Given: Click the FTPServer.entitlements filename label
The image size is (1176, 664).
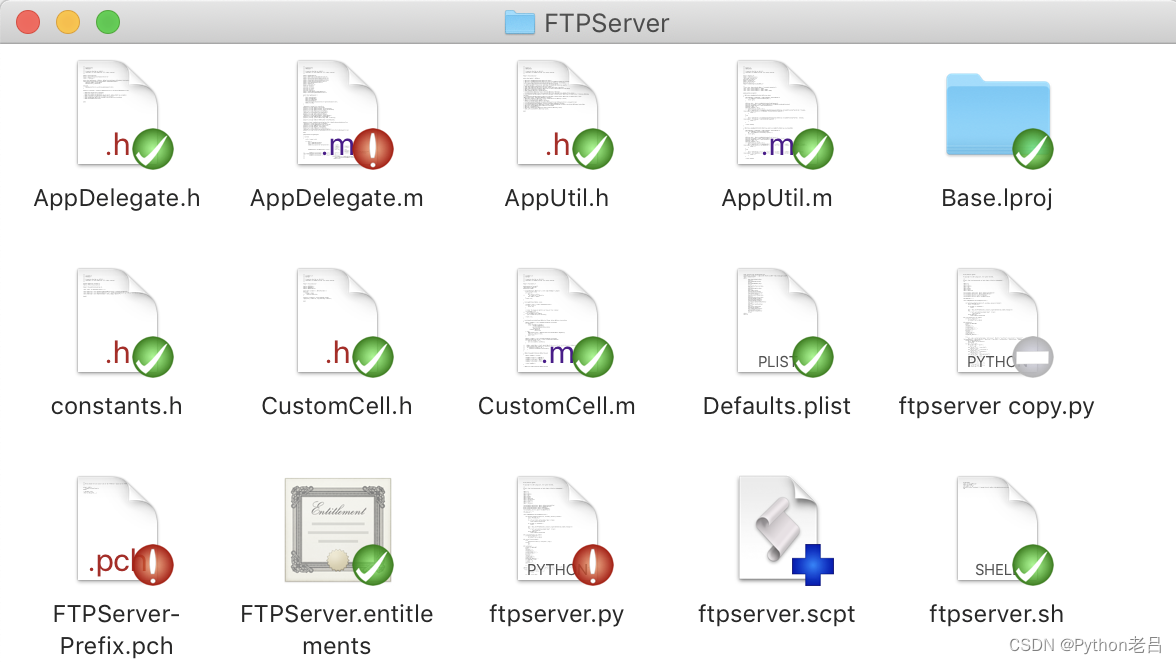Looking at the screenshot, I should 337,629.
